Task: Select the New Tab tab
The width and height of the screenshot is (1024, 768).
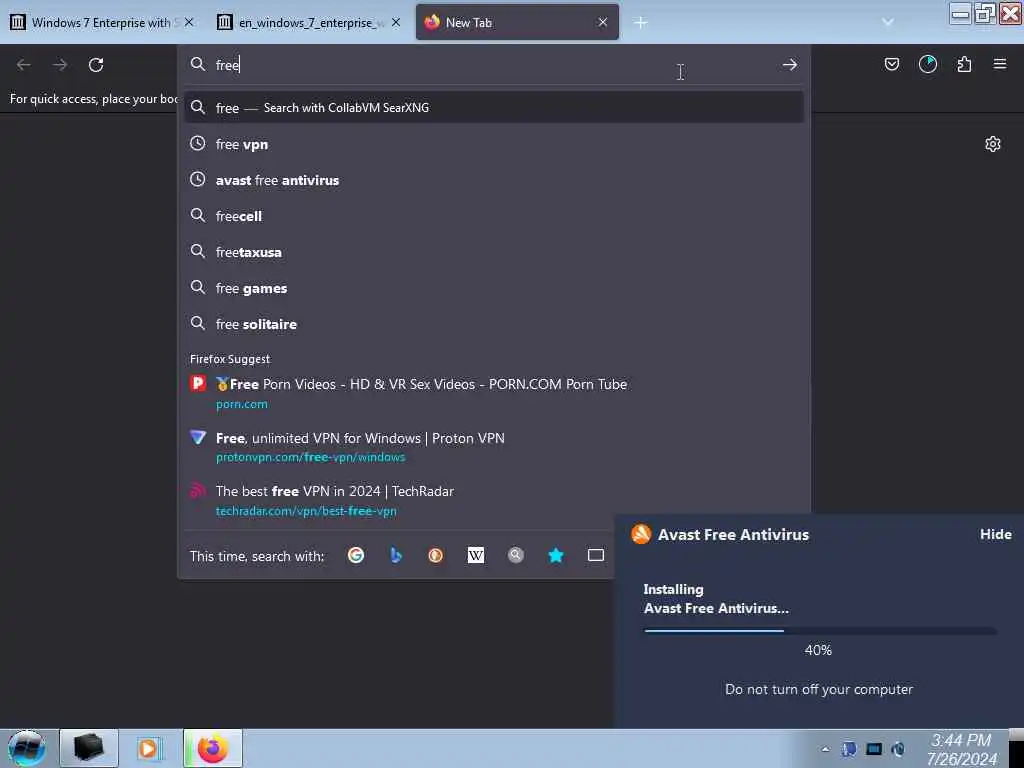Action: (517, 23)
